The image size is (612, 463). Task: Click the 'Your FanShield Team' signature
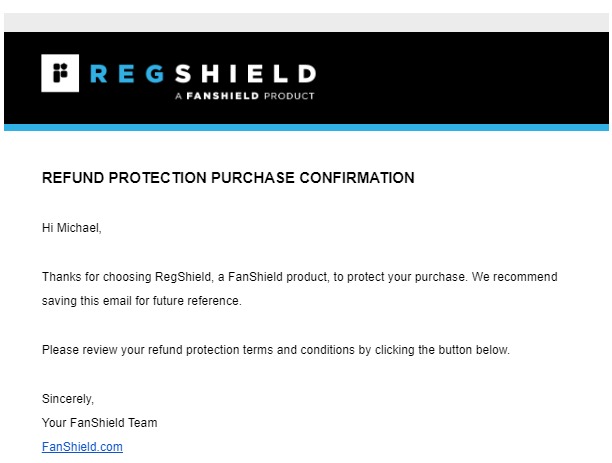pyautogui.click(x=99, y=423)
